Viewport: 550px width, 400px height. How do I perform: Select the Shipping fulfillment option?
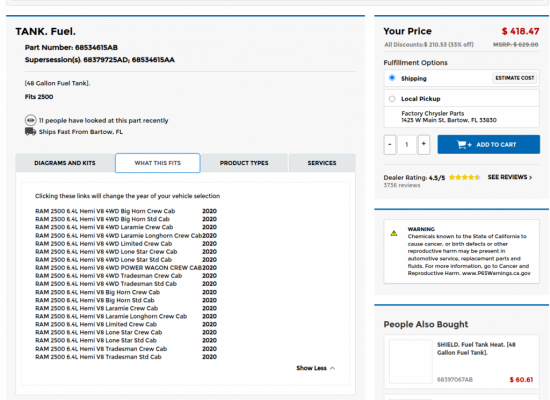pos(392,78)
